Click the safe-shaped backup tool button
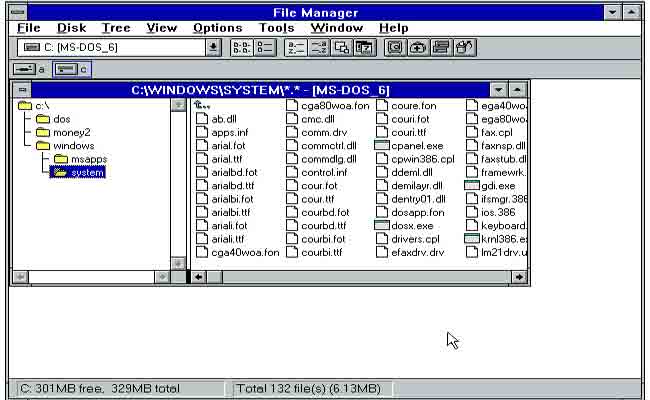This screenshot has height=400, width=650. tap(395, 48)
